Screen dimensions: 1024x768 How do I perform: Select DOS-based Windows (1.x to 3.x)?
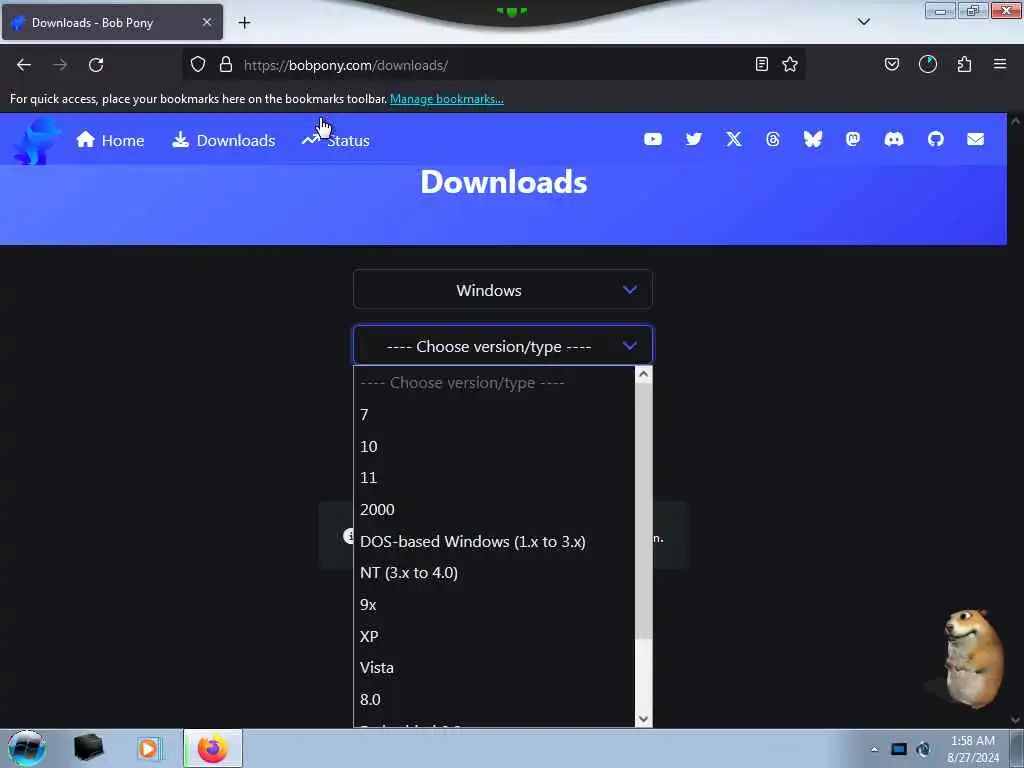(x=494, y=541)
